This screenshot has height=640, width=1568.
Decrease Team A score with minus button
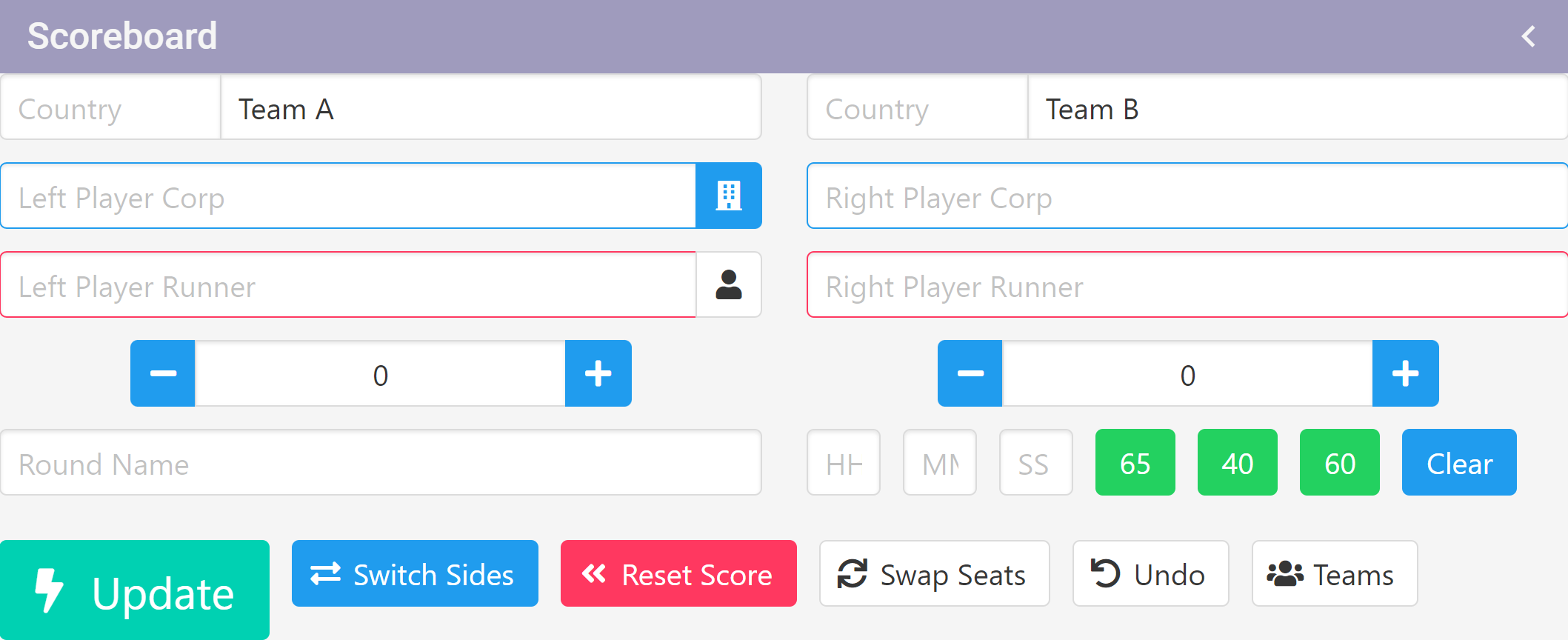[163, 374]
